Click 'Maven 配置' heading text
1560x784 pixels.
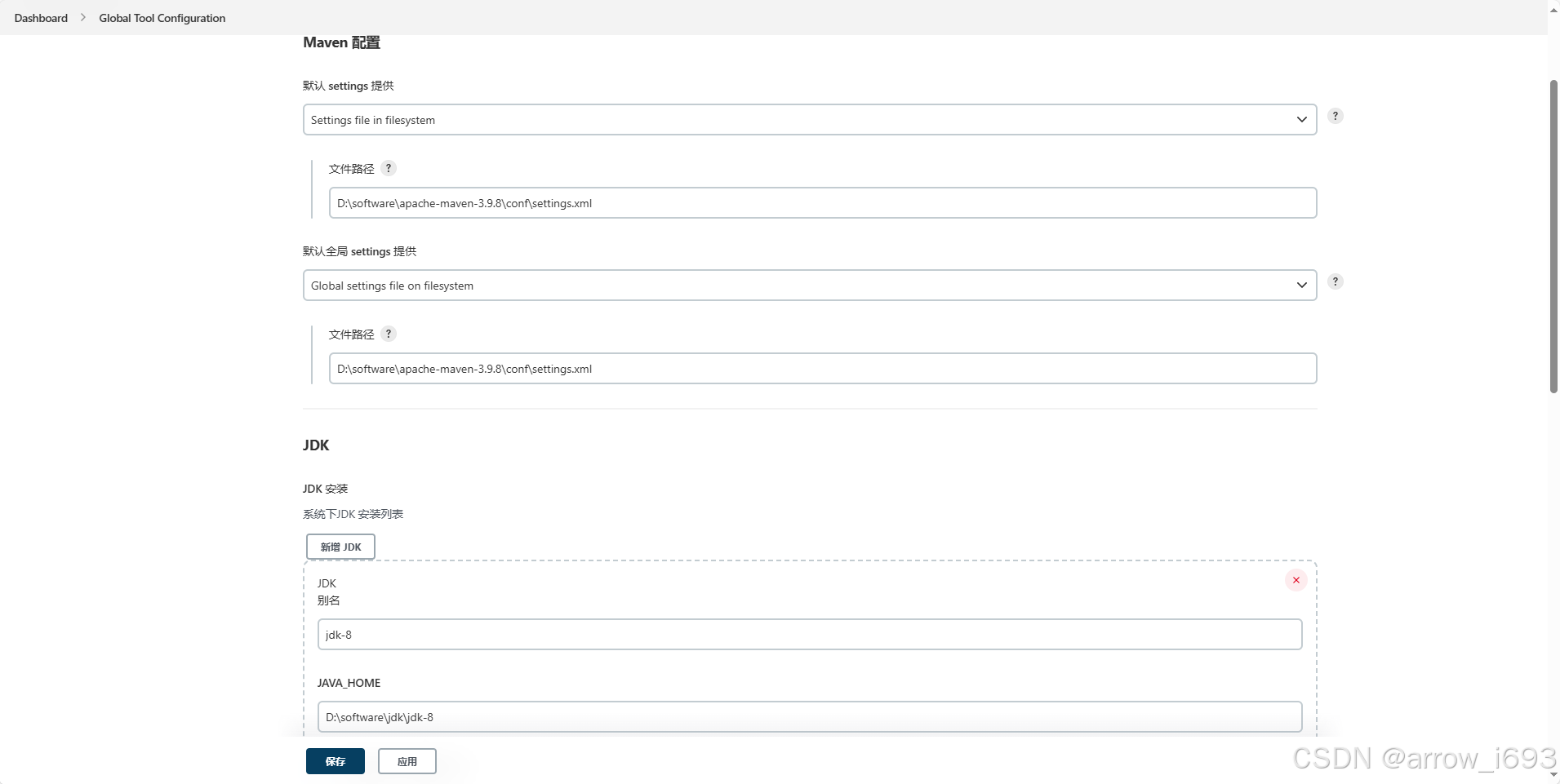341,42
